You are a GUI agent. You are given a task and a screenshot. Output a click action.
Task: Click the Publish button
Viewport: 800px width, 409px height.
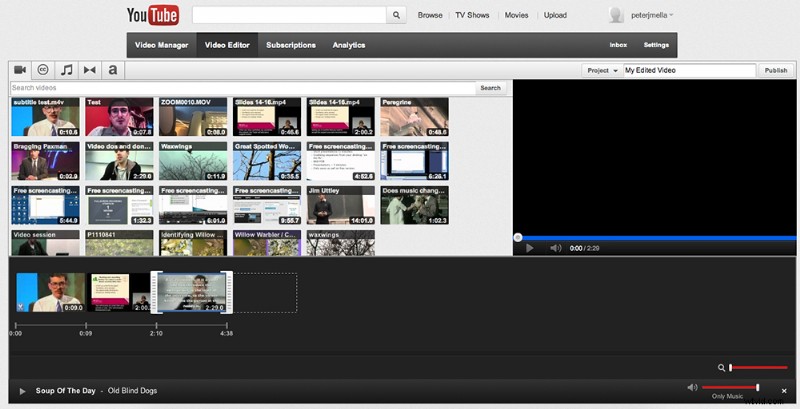pyautogui.click(x=776, y=70)
